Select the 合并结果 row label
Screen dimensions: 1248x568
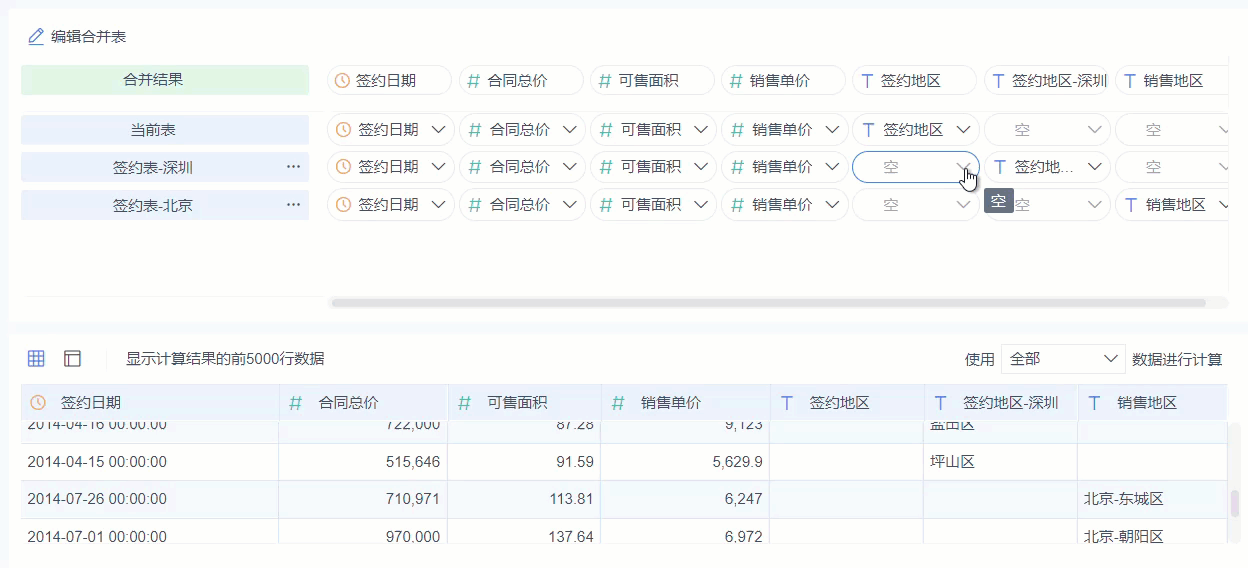click(165, 80)
